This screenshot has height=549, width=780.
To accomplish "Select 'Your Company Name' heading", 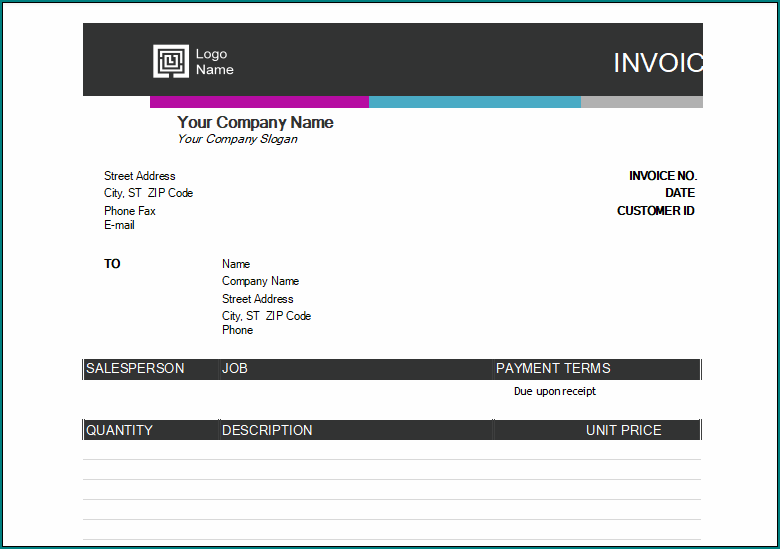I will pos(255,122).
